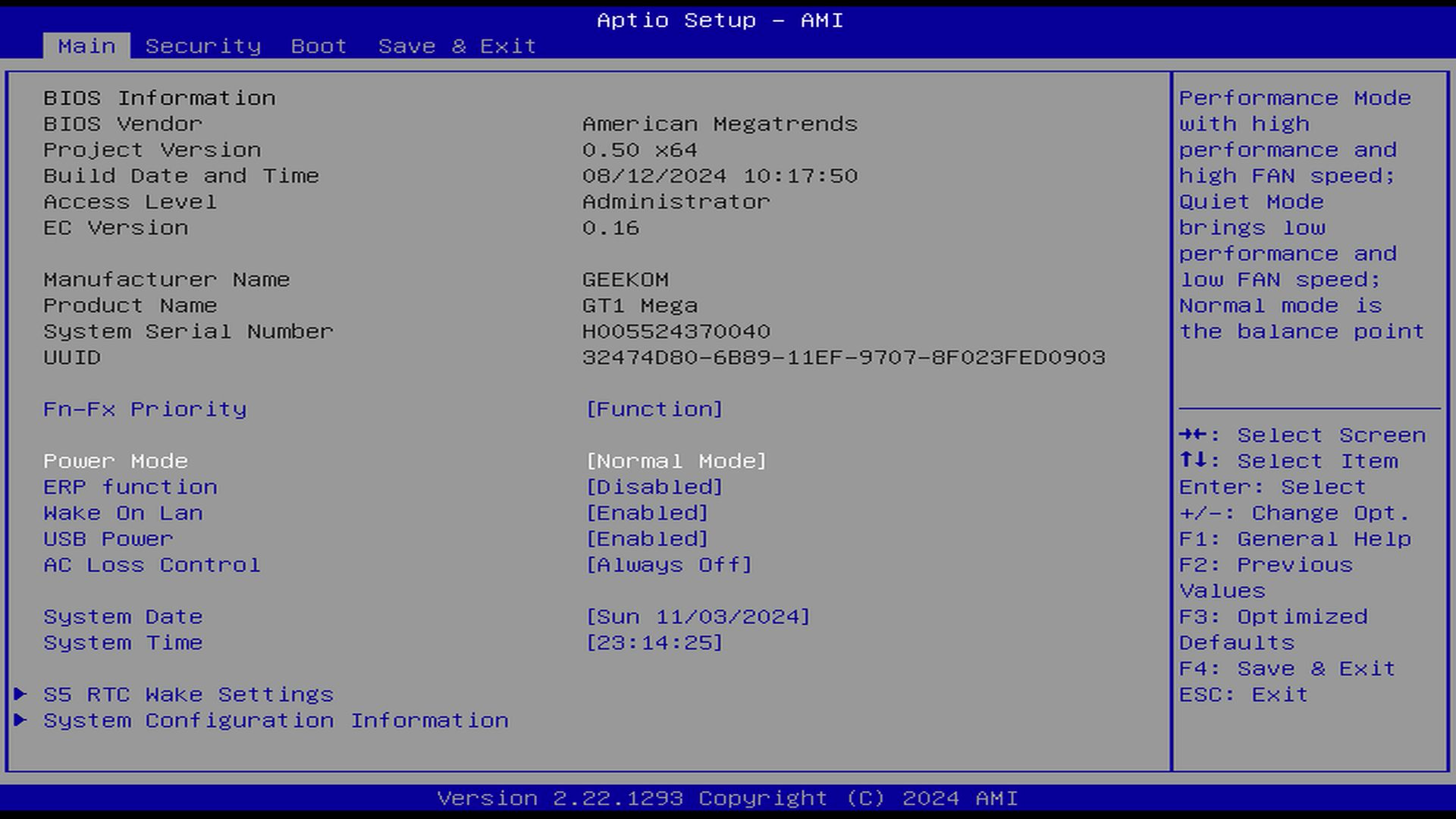Select the System Time label
The height and width of the screenshot is (819, 1456).
(123, 643)
